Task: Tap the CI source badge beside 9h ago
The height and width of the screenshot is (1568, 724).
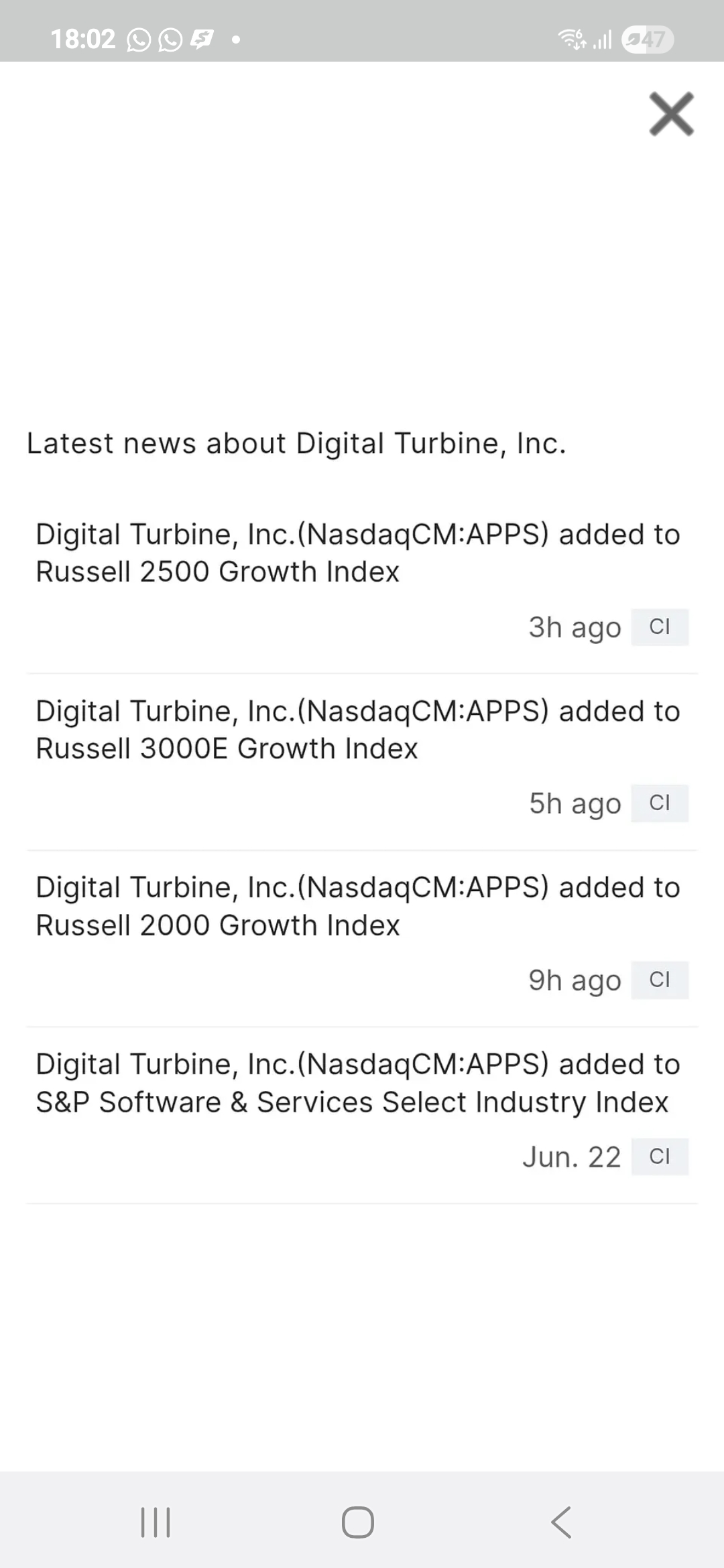Action: point(660,980)
